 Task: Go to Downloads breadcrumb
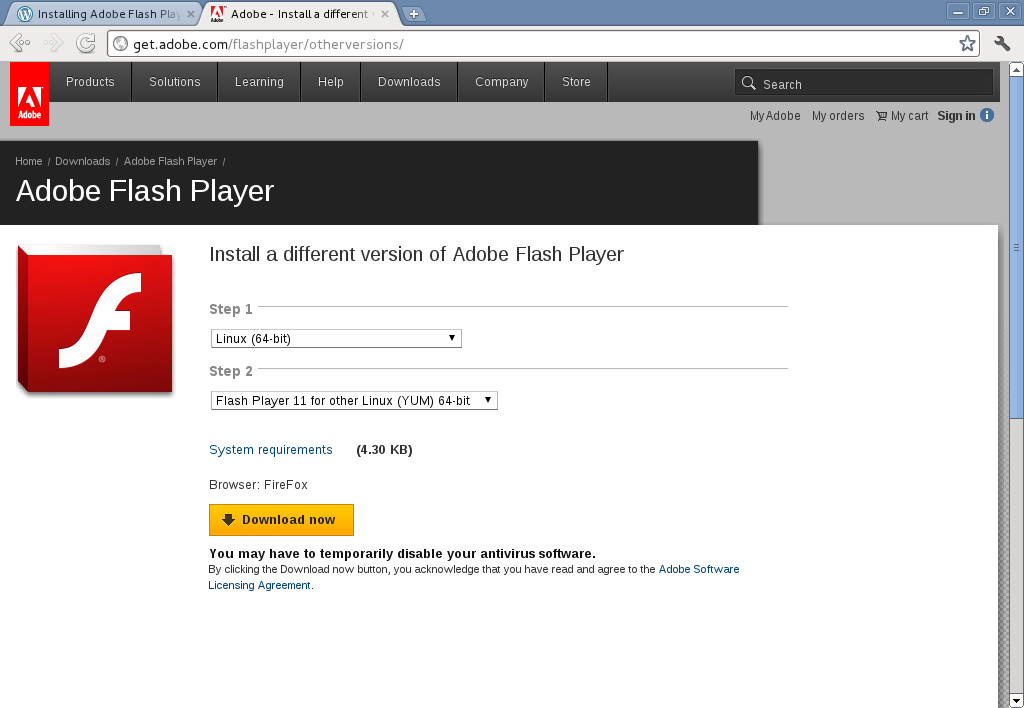pos(82,161)
